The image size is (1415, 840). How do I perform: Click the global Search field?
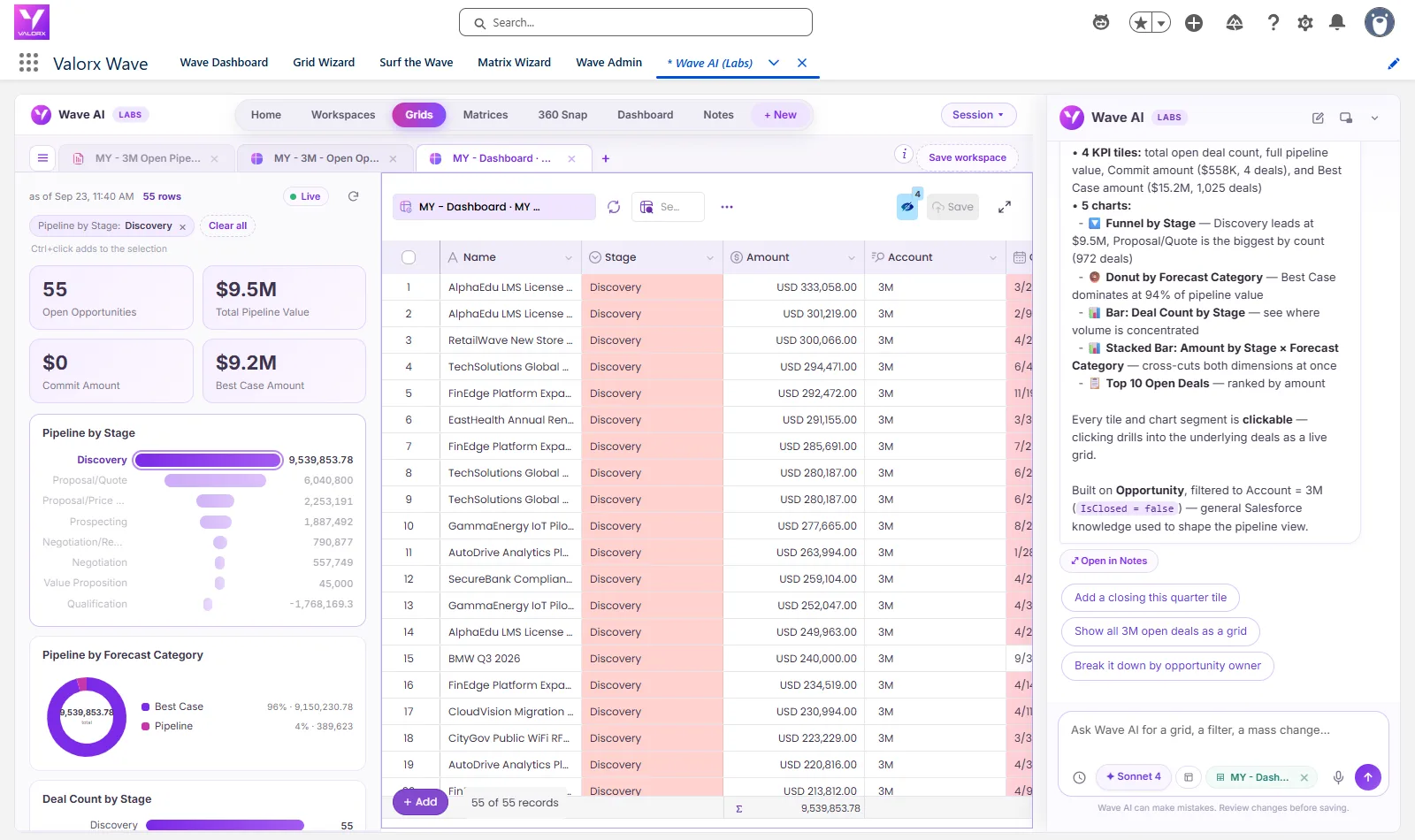point(636,23)
